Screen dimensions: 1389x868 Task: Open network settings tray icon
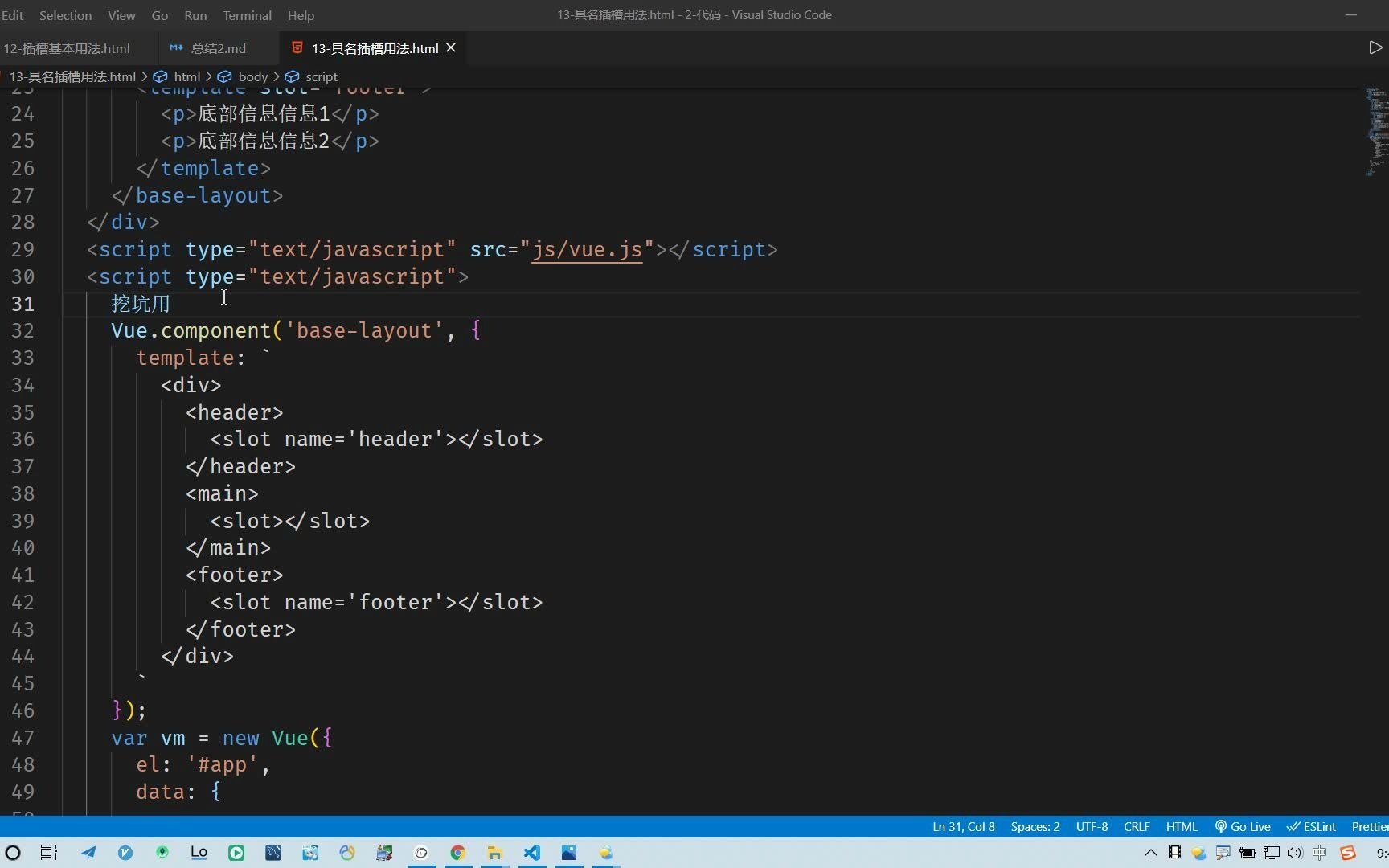[1272, 853]
